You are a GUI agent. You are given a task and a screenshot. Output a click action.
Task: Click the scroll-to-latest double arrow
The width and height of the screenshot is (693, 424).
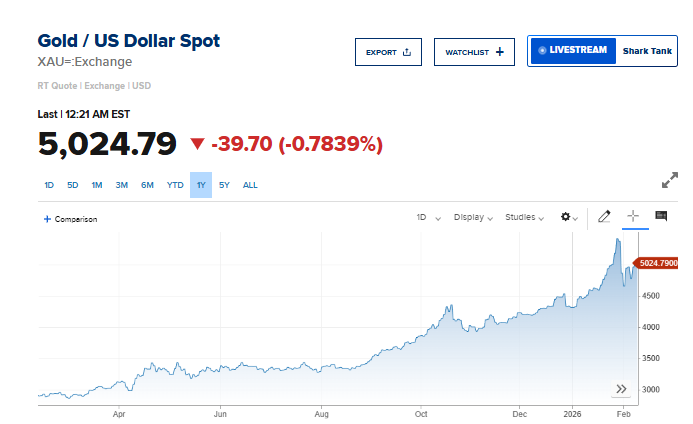[x=621, y=389]
